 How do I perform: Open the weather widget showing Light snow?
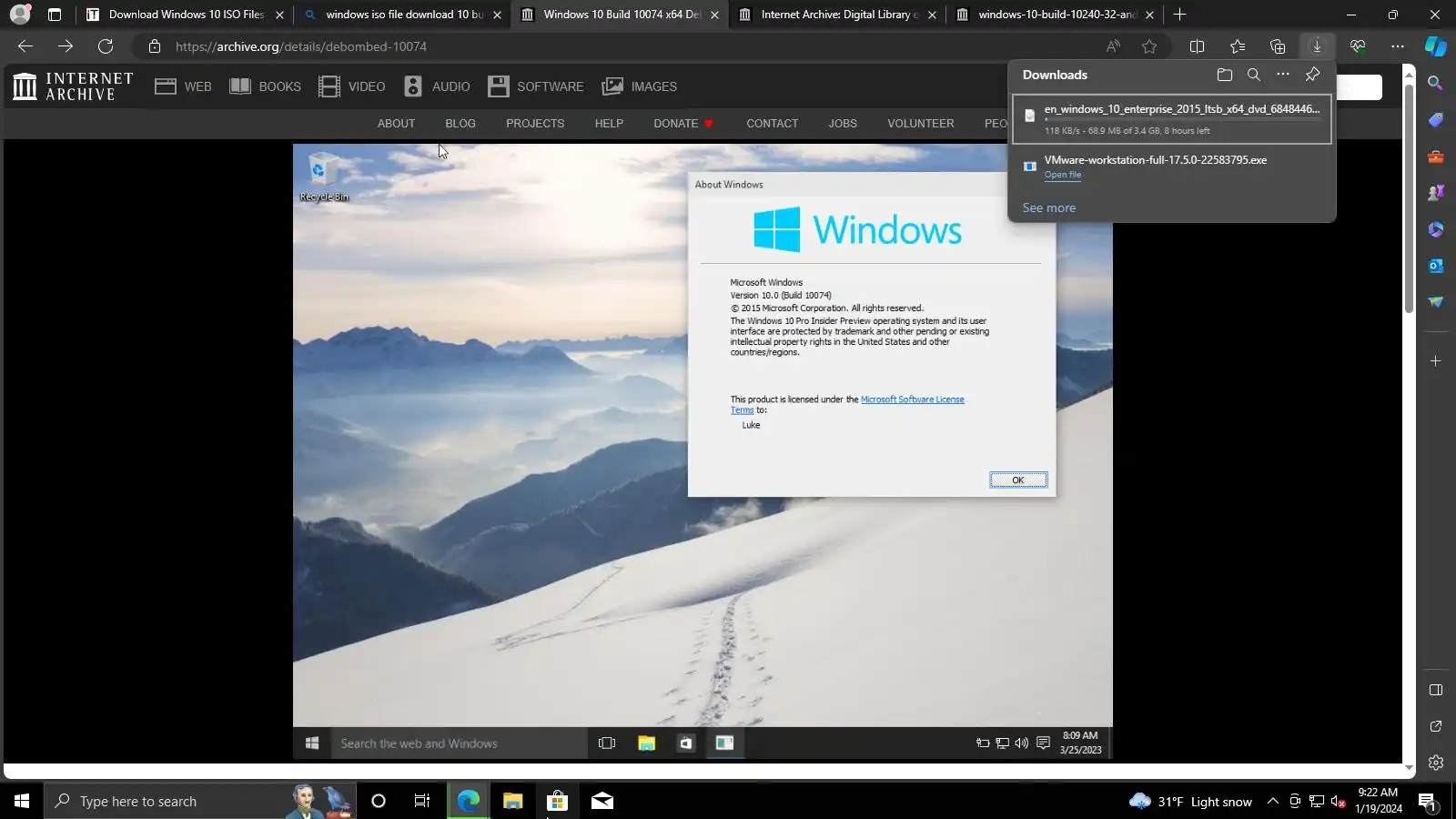point(1190,801)
